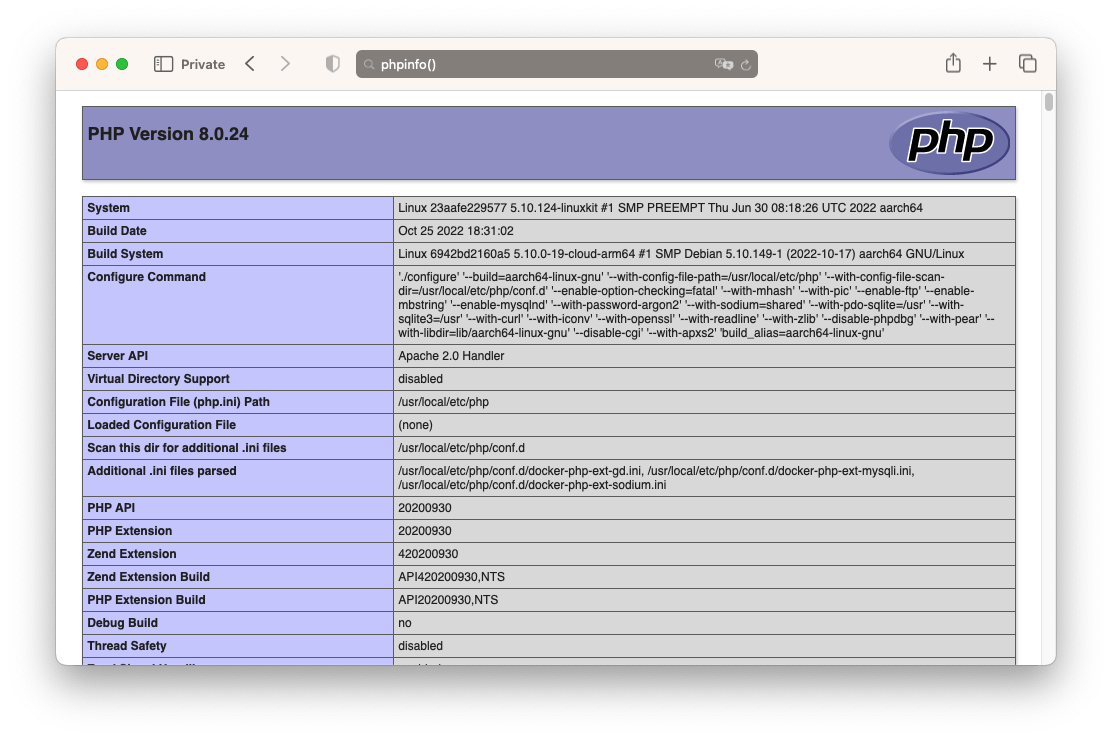Viewport: 1112px width, 739px height.
Task: Click the Apache 2.0 Handler value
Action: [451, 356]
